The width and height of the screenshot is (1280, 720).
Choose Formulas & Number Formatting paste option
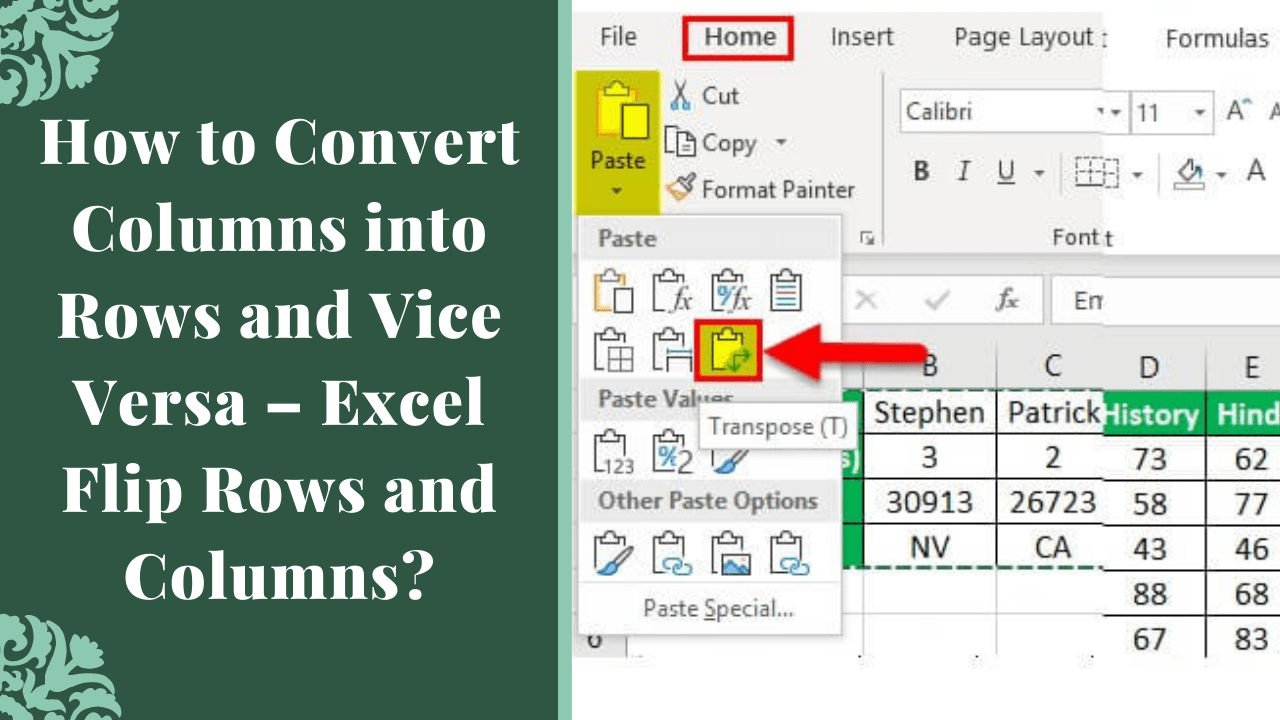[729, 291]
